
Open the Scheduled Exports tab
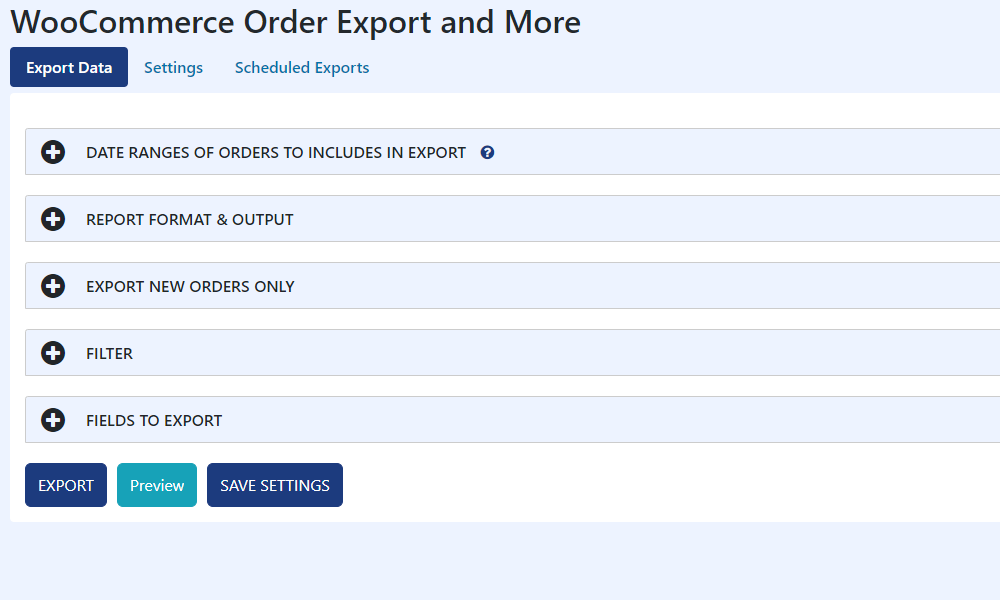click(301, 67)
